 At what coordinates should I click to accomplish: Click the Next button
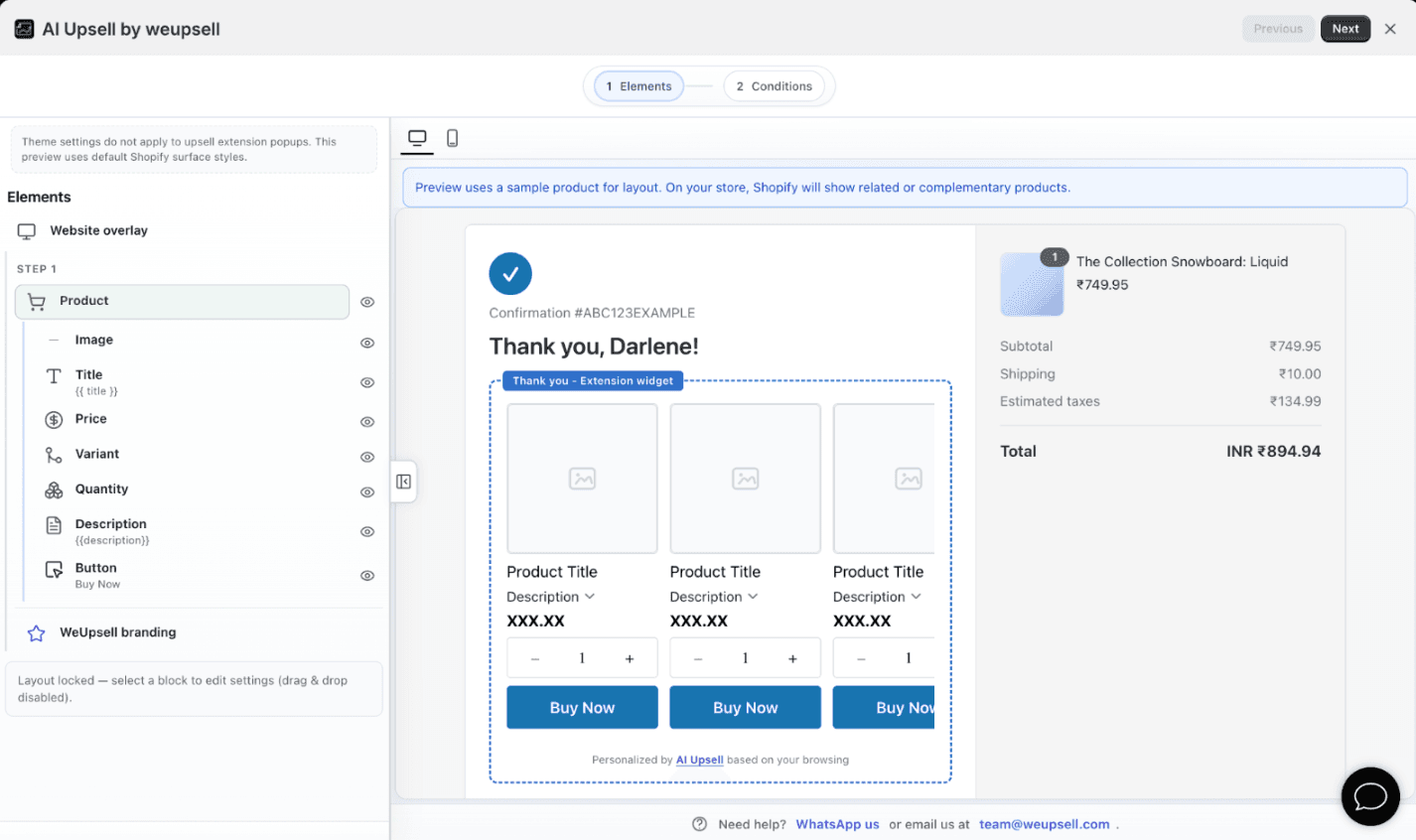[1345, 29]
